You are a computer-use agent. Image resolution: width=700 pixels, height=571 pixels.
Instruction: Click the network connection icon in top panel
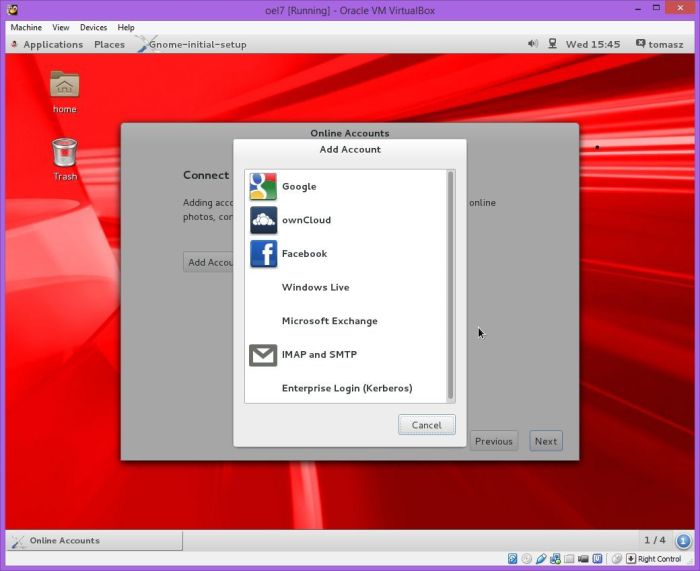coord(552,44)
